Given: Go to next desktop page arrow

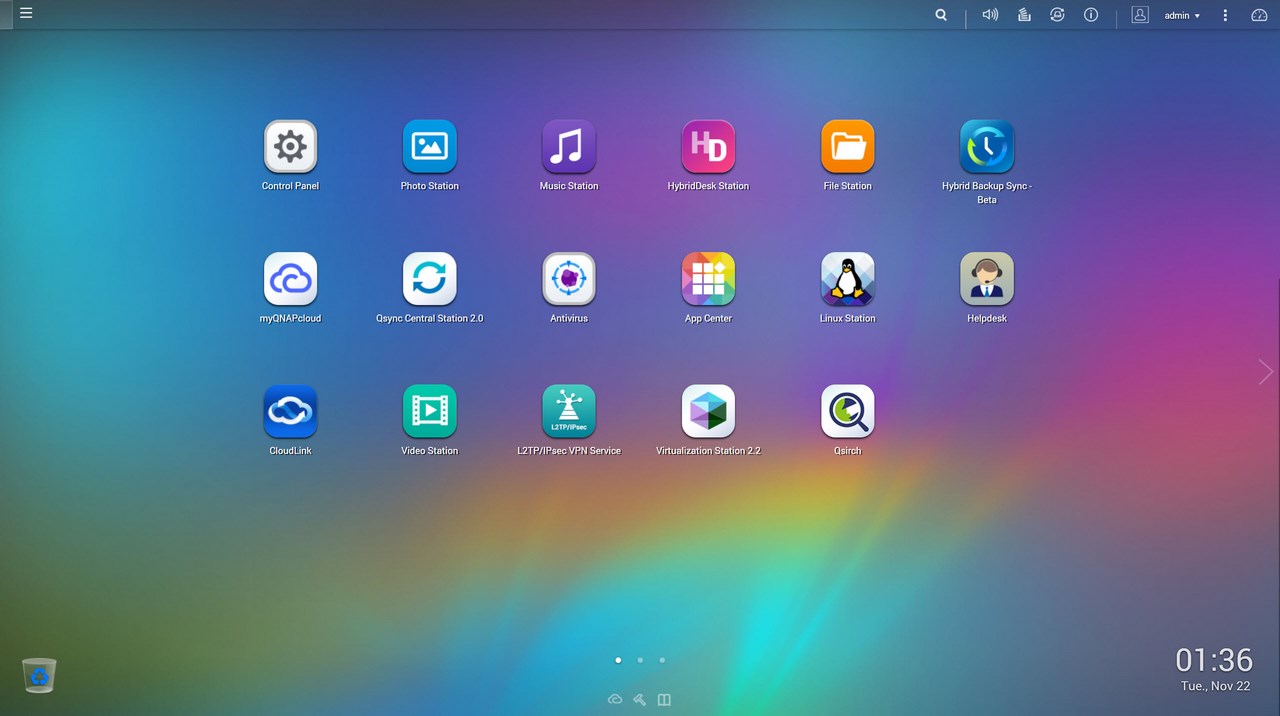Looking at the screenshot, I should 1265,372.
